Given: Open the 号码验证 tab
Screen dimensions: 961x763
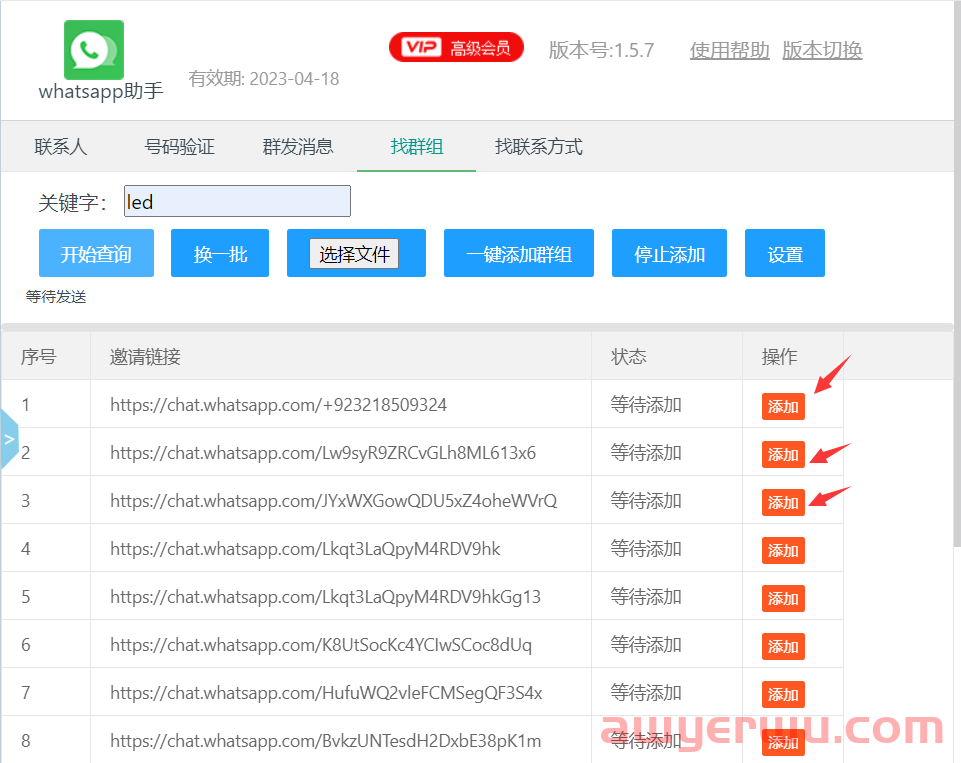Looking at the screenshot, I should (x=182, y=146).
